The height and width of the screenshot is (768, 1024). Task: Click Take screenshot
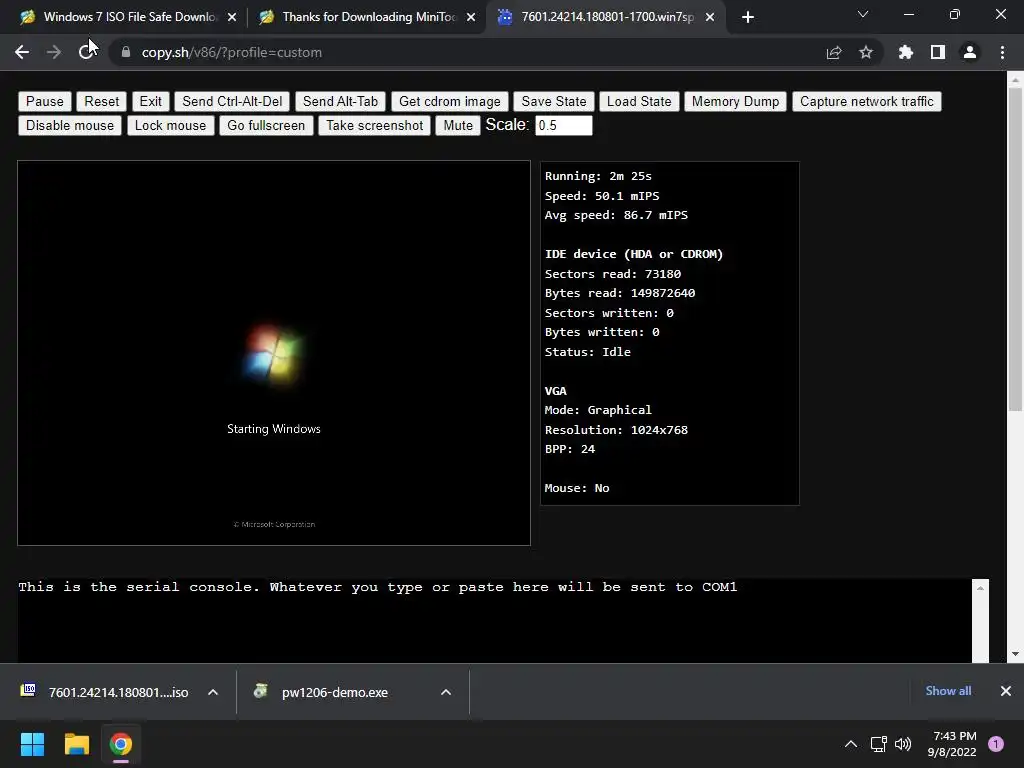coord(375,125)
